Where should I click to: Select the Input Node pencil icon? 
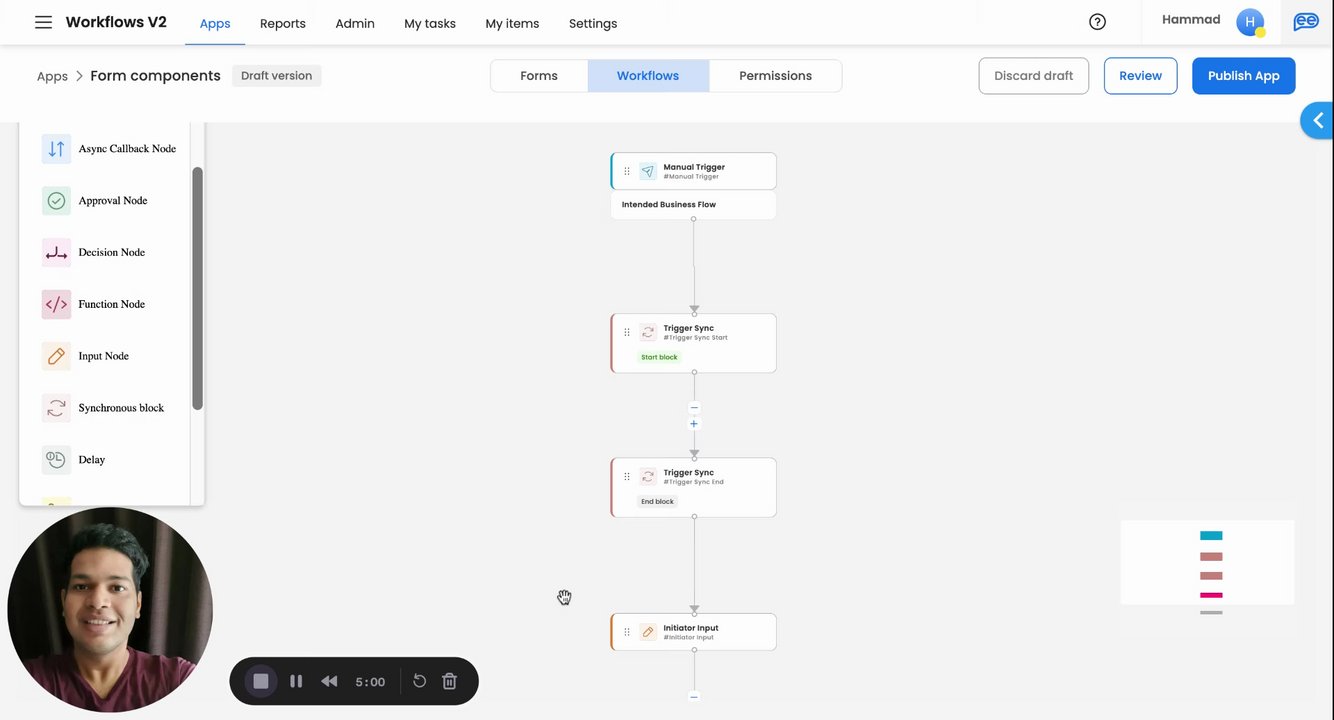pyautogui.click(x=56, y=357)
